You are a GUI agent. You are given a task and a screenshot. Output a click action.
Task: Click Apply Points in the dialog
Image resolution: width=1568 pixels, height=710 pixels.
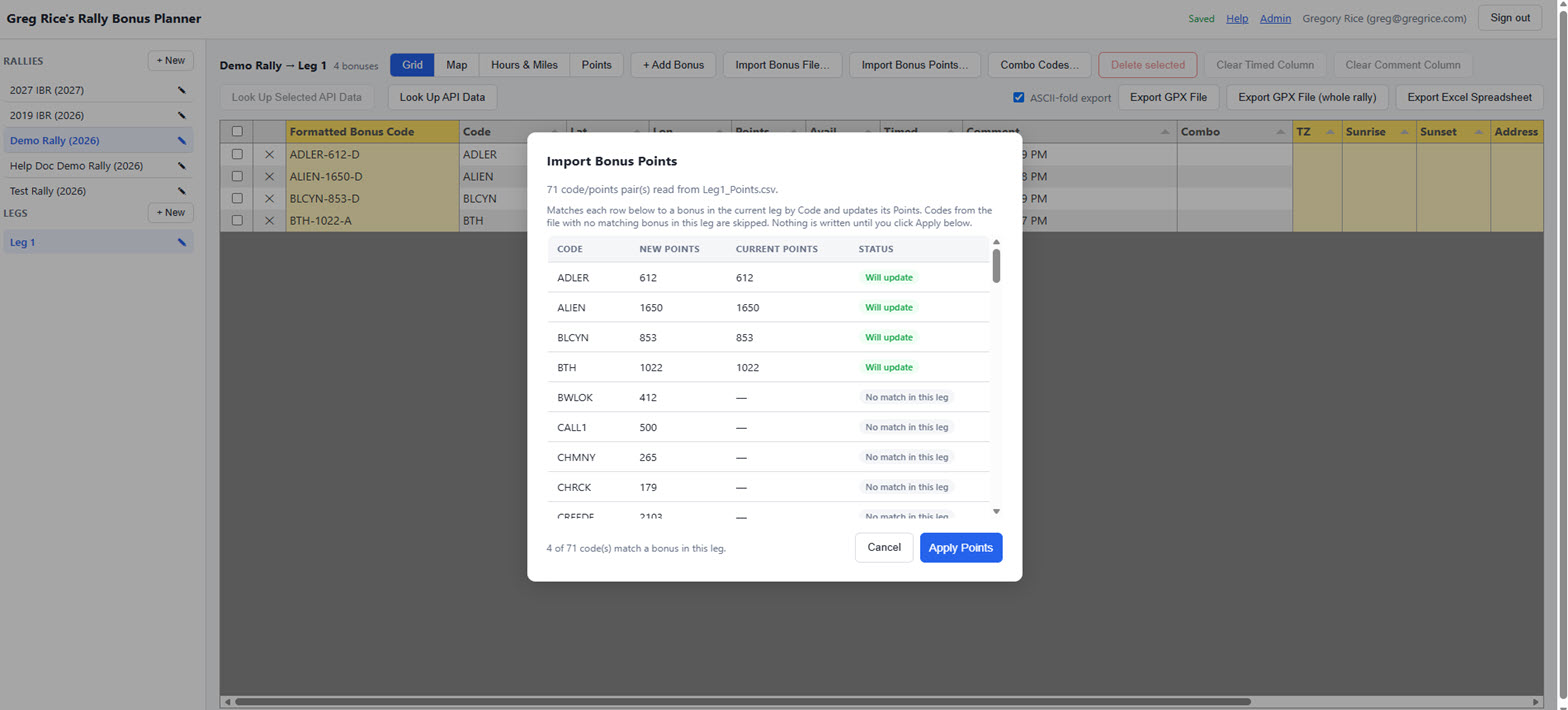coord(961,547)
